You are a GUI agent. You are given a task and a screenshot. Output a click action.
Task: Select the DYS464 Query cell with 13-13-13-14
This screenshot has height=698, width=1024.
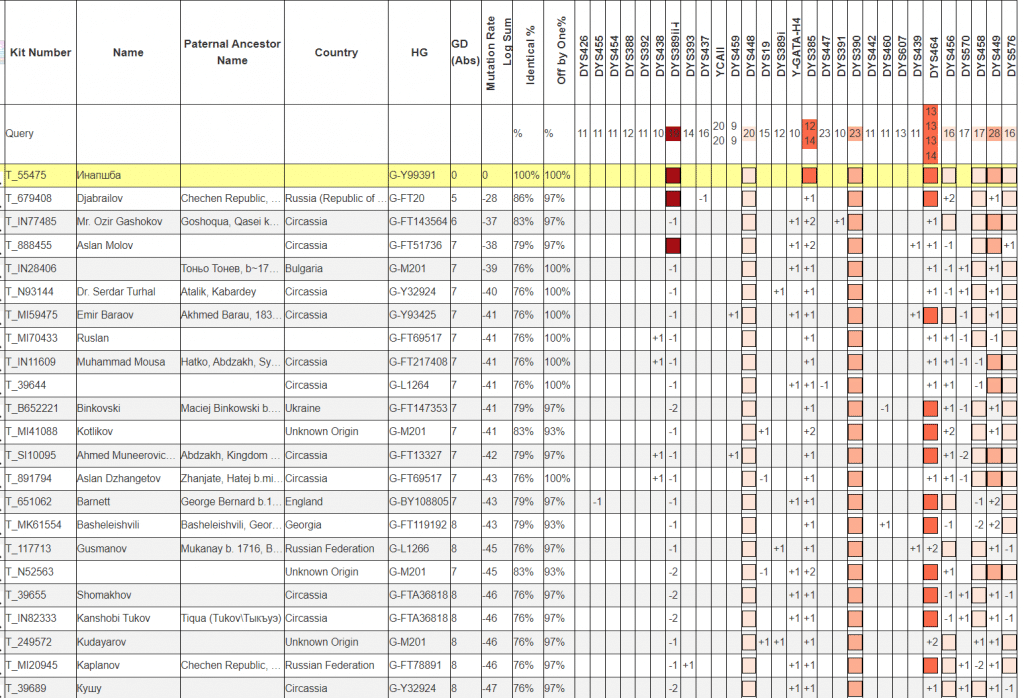[x=930, y=133]
